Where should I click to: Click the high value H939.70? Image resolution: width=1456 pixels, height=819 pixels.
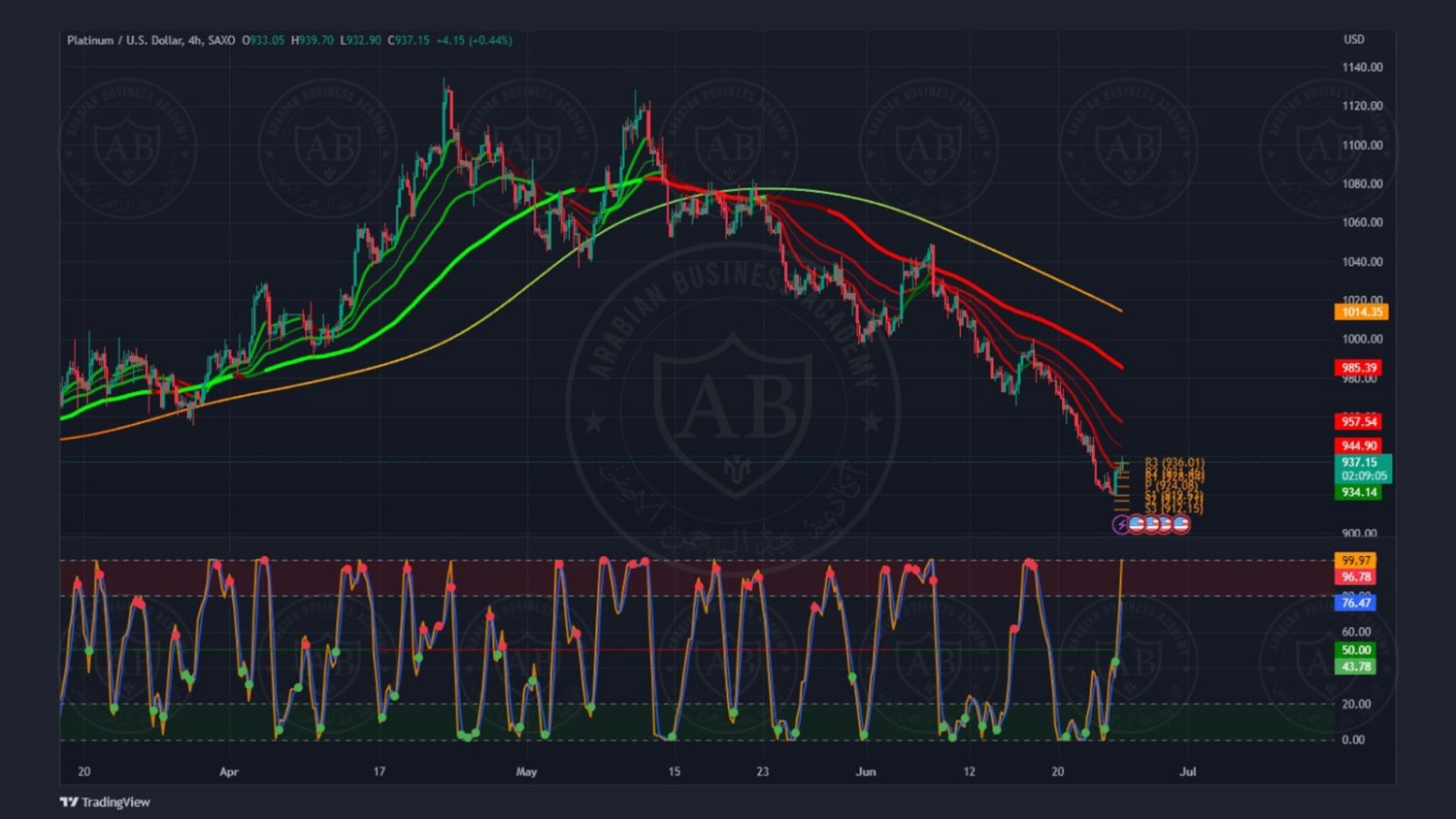pos(313,40)
